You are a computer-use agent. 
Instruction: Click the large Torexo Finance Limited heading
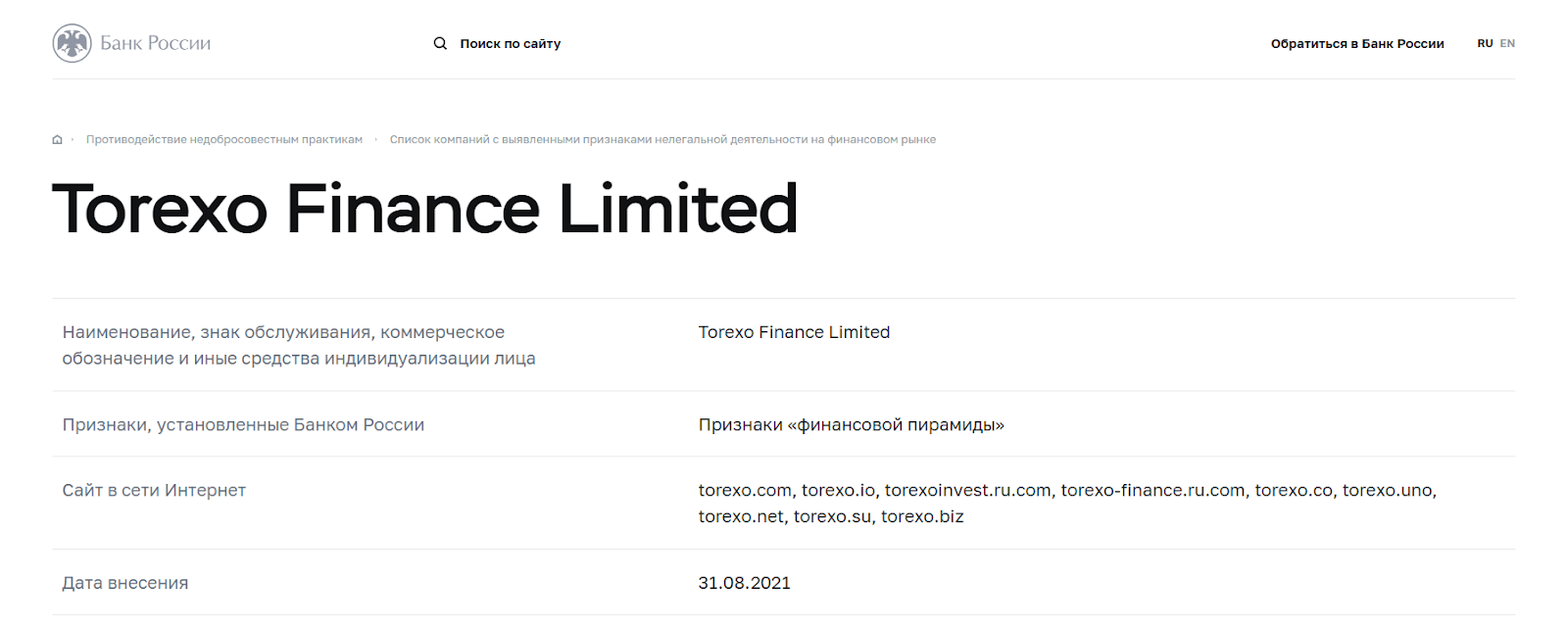(424, 209)
